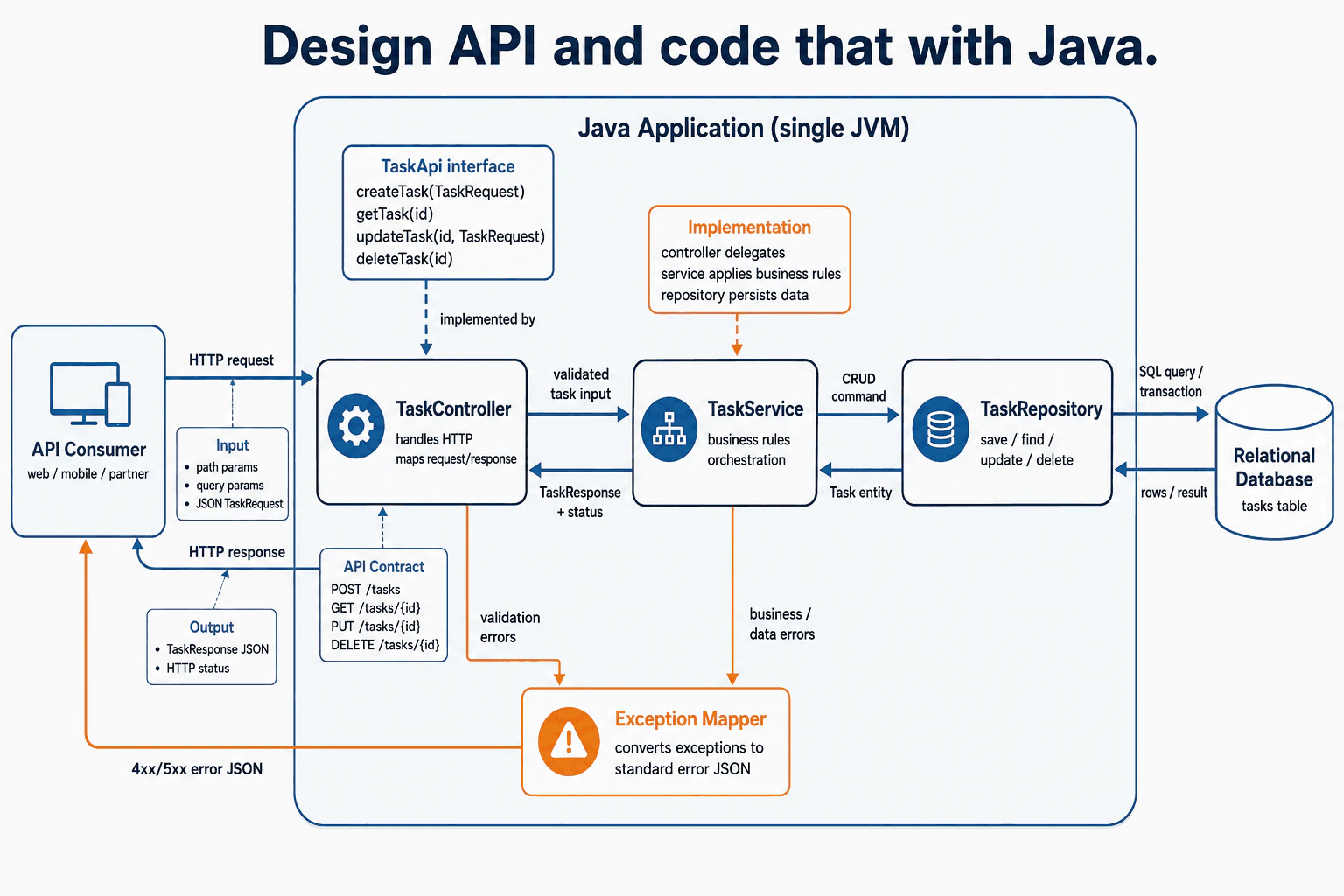This screenshot has width=1344, height=896.
Task: Click the 'Relational Database' title
Action: point(1274,467)
